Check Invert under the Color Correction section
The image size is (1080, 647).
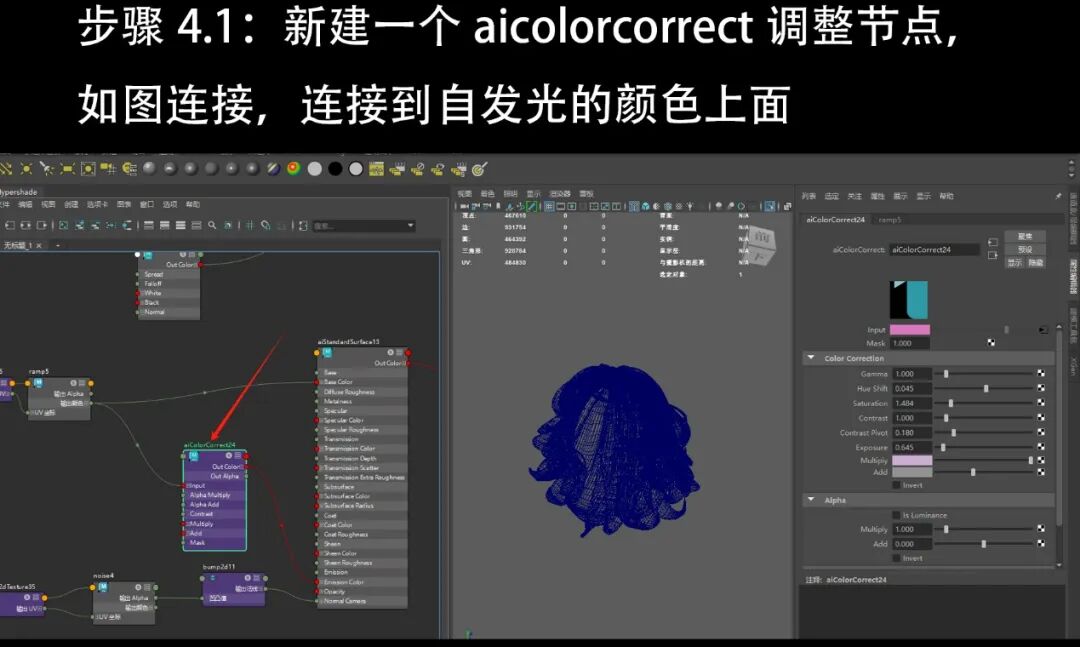coord(896,485)
